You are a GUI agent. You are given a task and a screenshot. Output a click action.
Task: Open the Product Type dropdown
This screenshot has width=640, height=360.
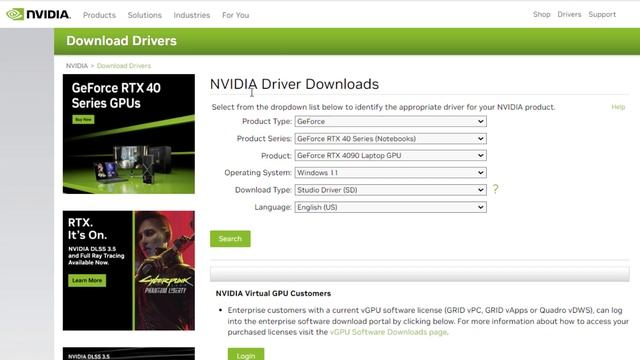[390, 121]
